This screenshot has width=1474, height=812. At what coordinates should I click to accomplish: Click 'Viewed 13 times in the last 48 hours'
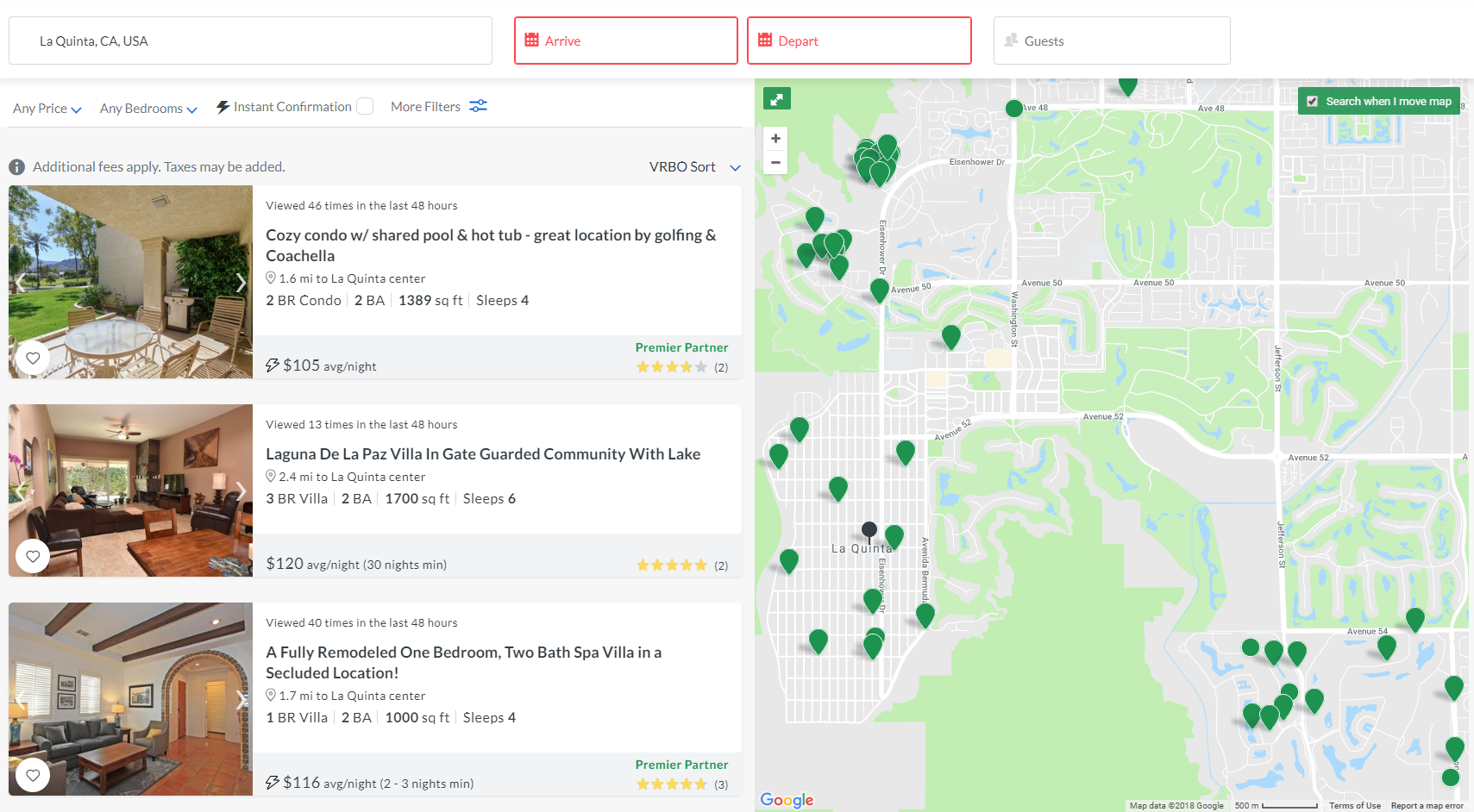click(x=361, y=425)
